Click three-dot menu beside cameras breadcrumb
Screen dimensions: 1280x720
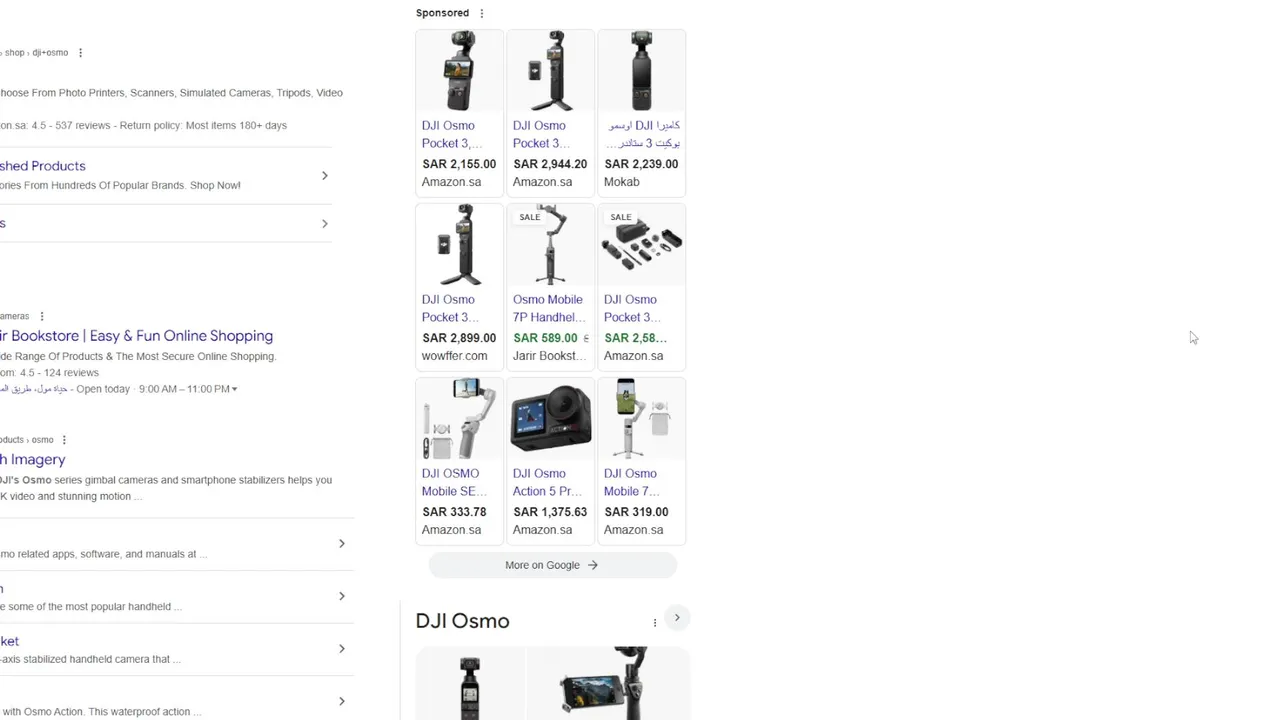click(x=42, y=316)
